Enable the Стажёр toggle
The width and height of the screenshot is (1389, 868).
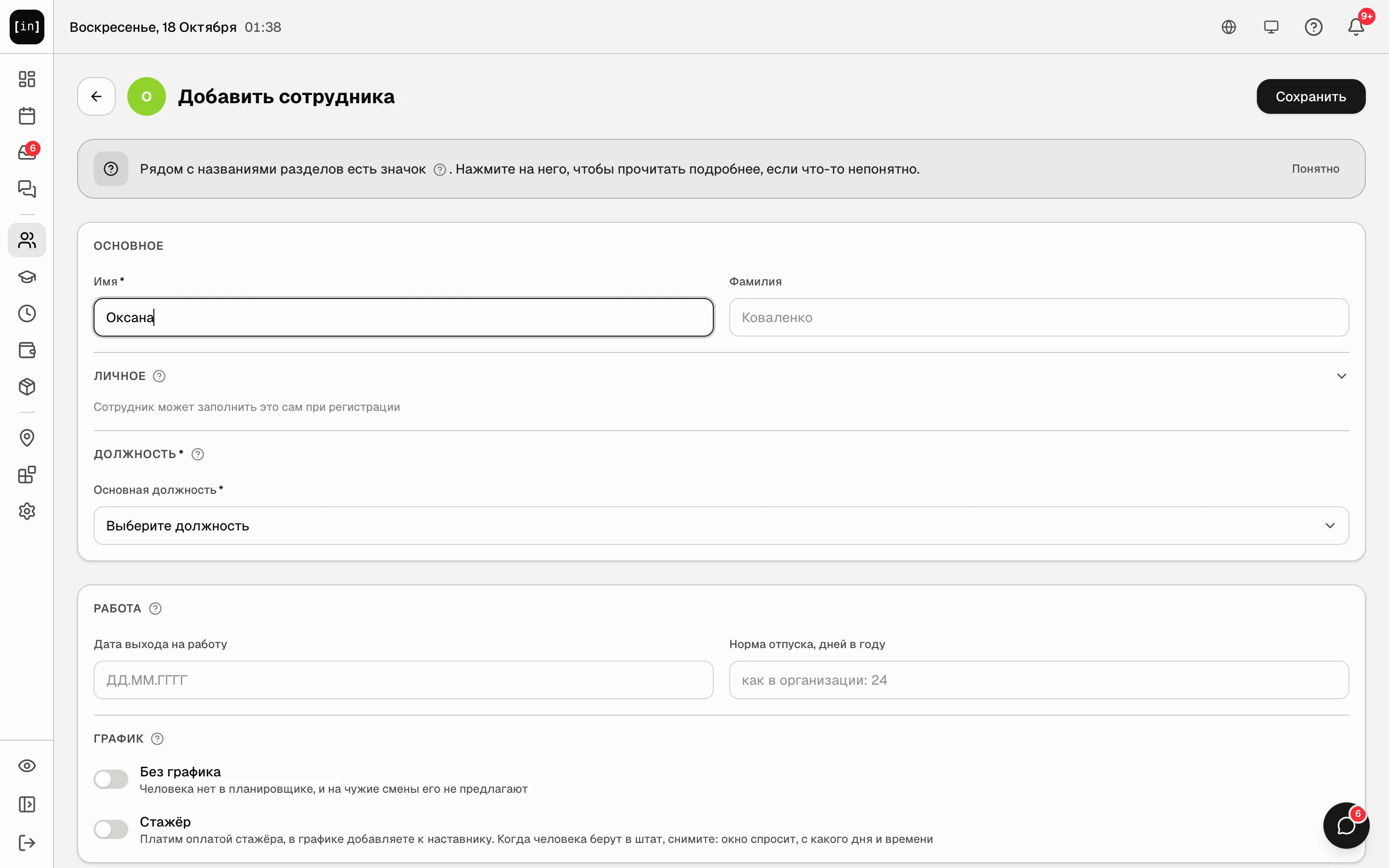click(111, 829)
